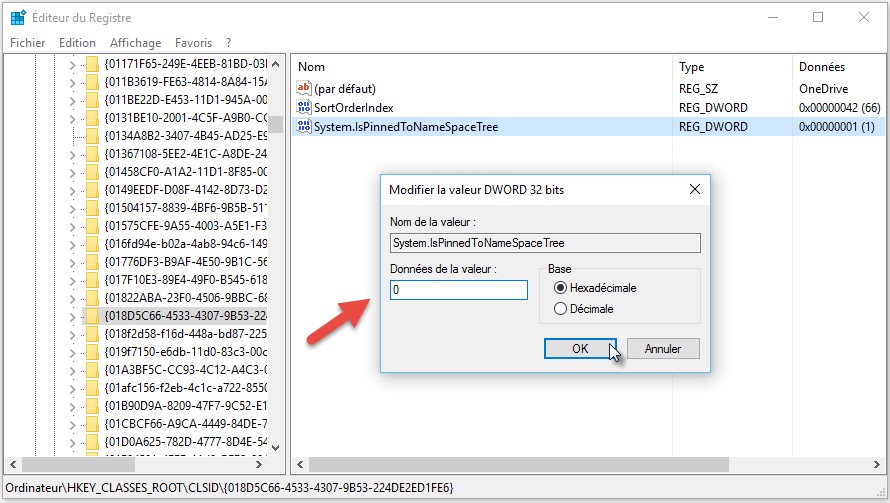Click the Registry Editor app icon in title bar

click(x=18, y=17)
